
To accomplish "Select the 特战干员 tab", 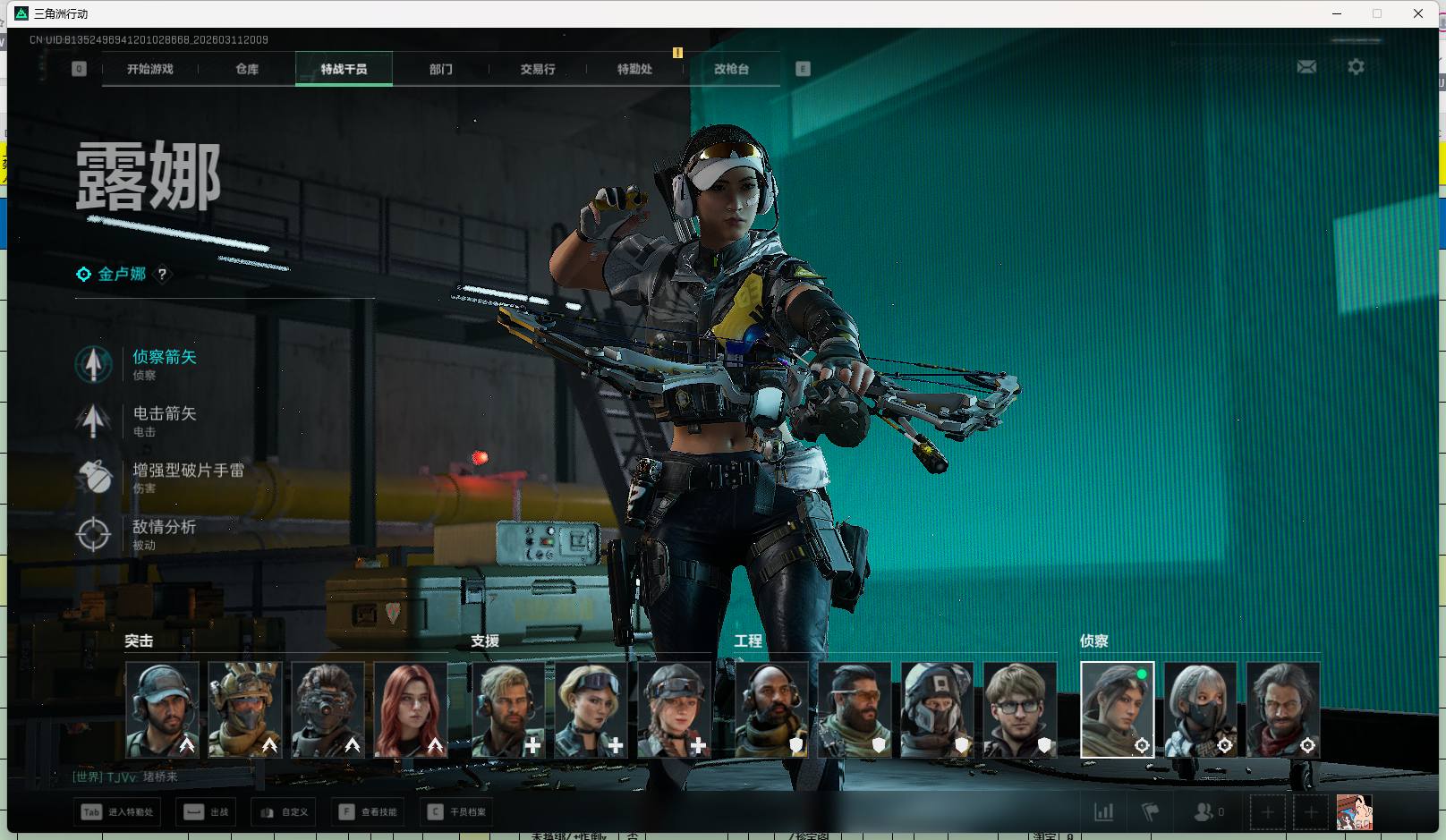I will coord(344,69).
